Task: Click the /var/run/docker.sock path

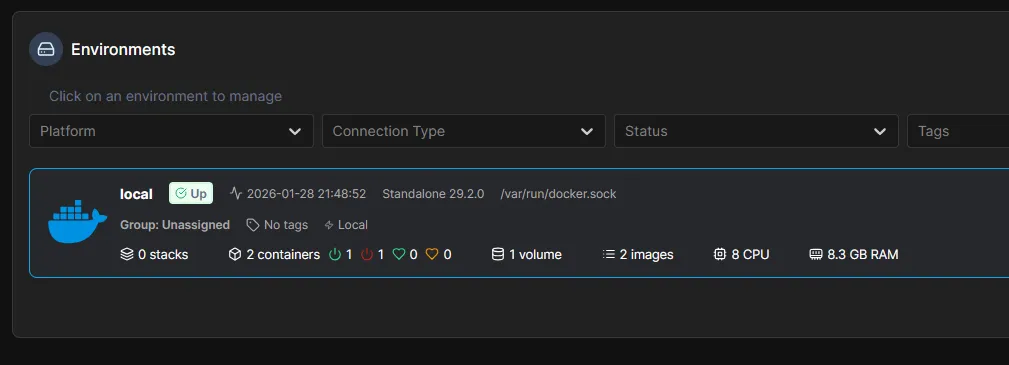Action: point(559,194)
